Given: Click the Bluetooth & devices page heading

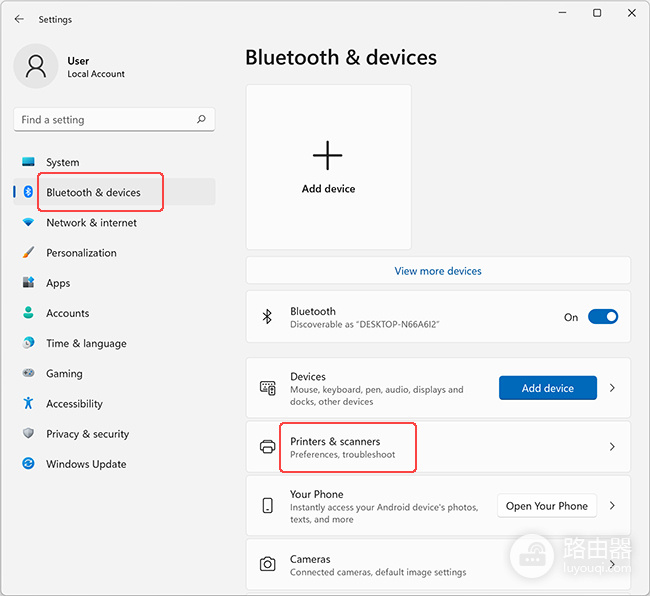Looking at the screenshot, I should 341,58.
